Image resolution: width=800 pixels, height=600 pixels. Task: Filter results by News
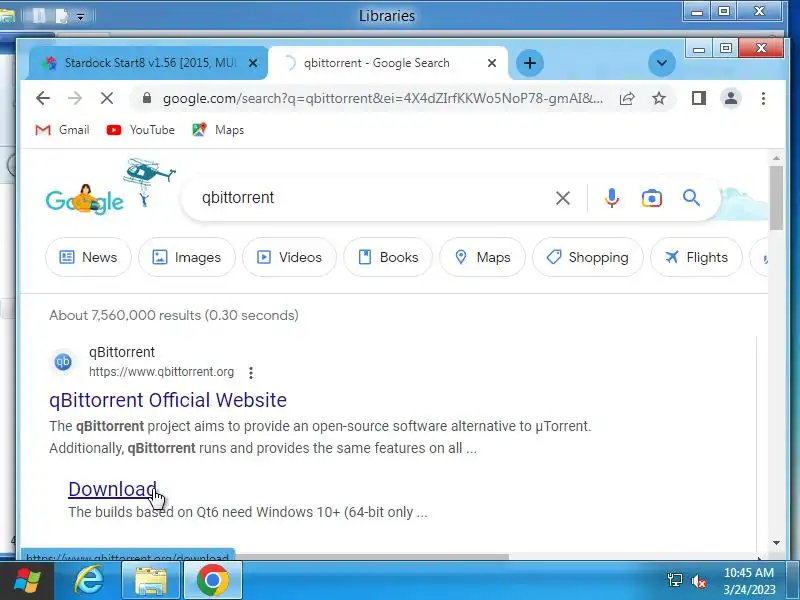88,257
